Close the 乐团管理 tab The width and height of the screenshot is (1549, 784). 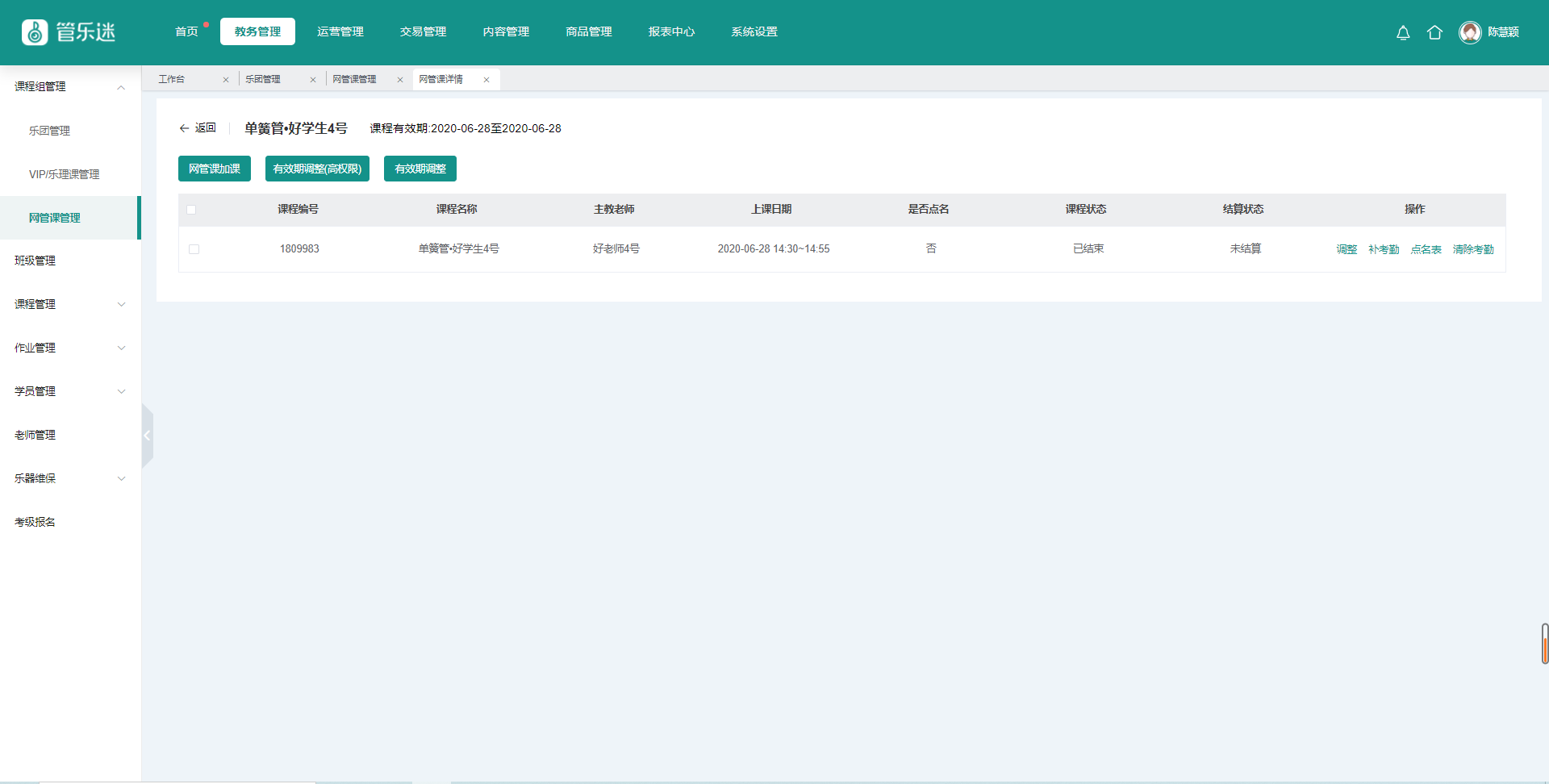[313, 80]
